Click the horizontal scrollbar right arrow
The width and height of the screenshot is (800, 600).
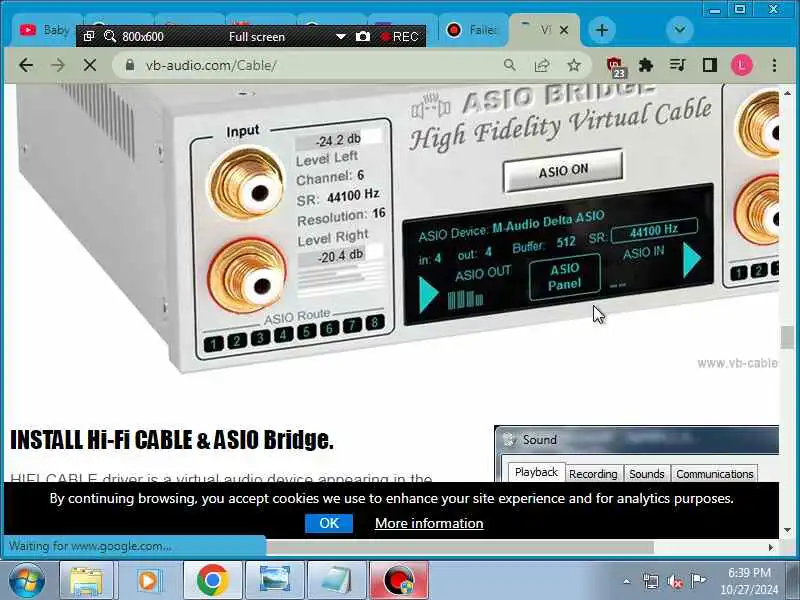771,547
